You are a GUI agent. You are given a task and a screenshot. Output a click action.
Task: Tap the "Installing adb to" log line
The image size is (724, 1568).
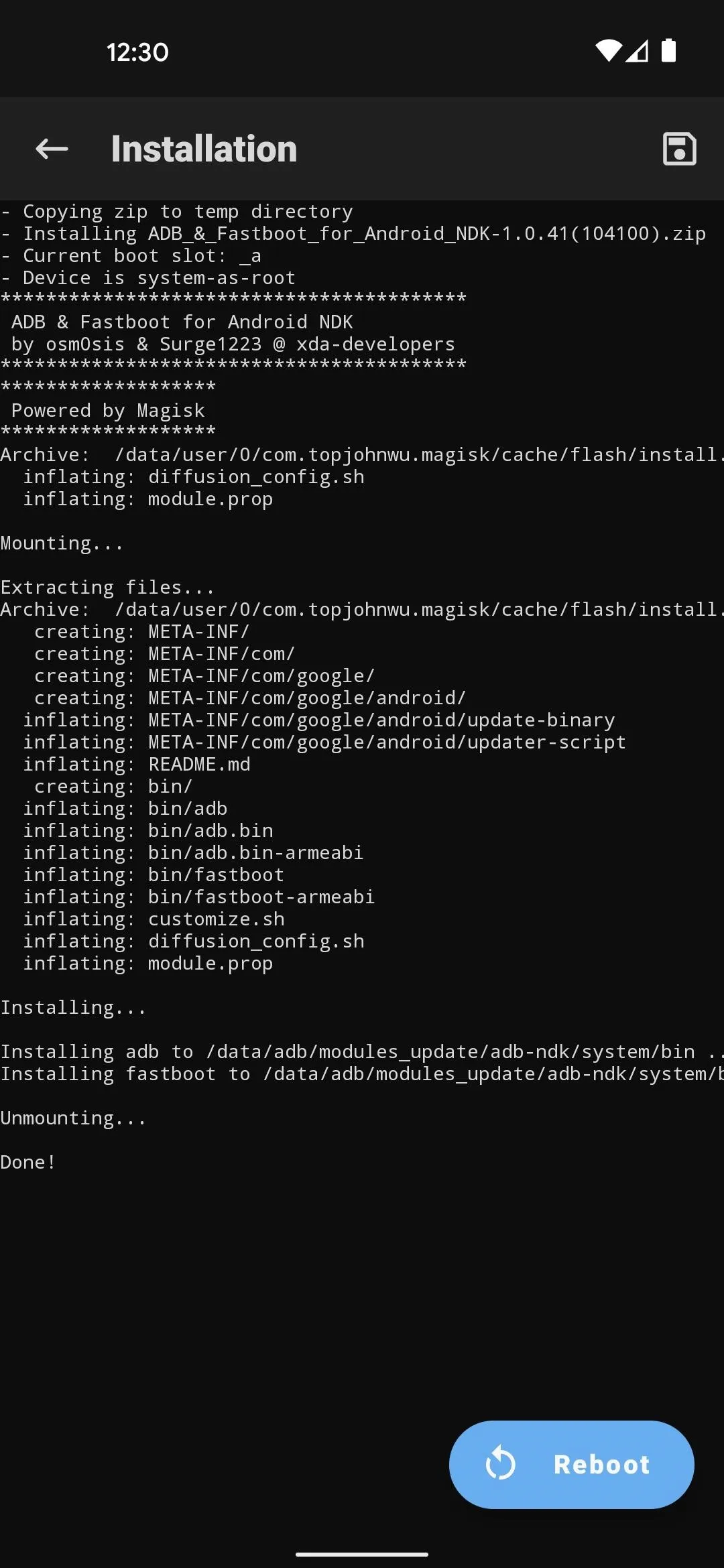362,1052
